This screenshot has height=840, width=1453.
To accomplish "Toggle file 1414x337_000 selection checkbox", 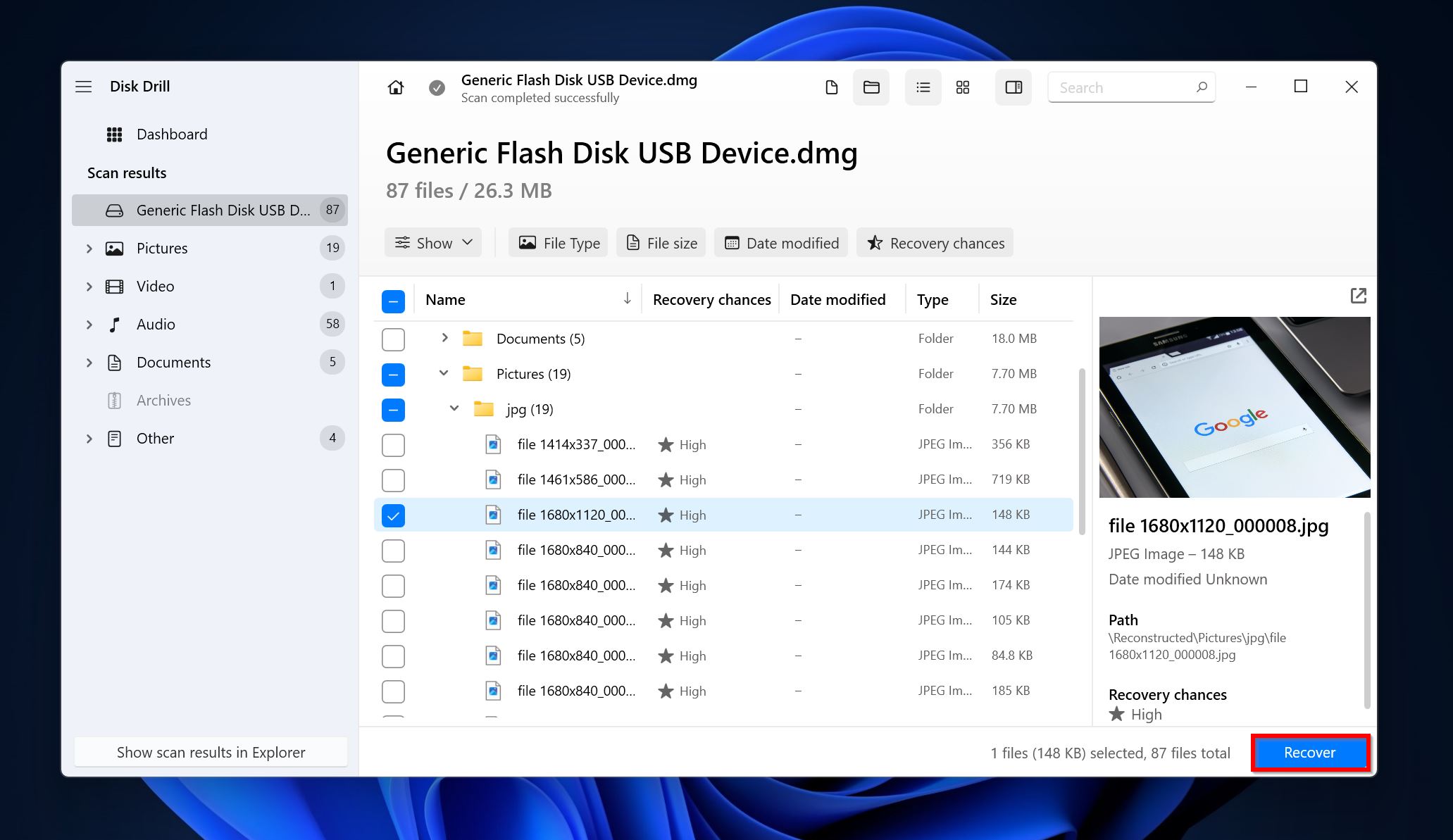I will click(x=392, y=445).
